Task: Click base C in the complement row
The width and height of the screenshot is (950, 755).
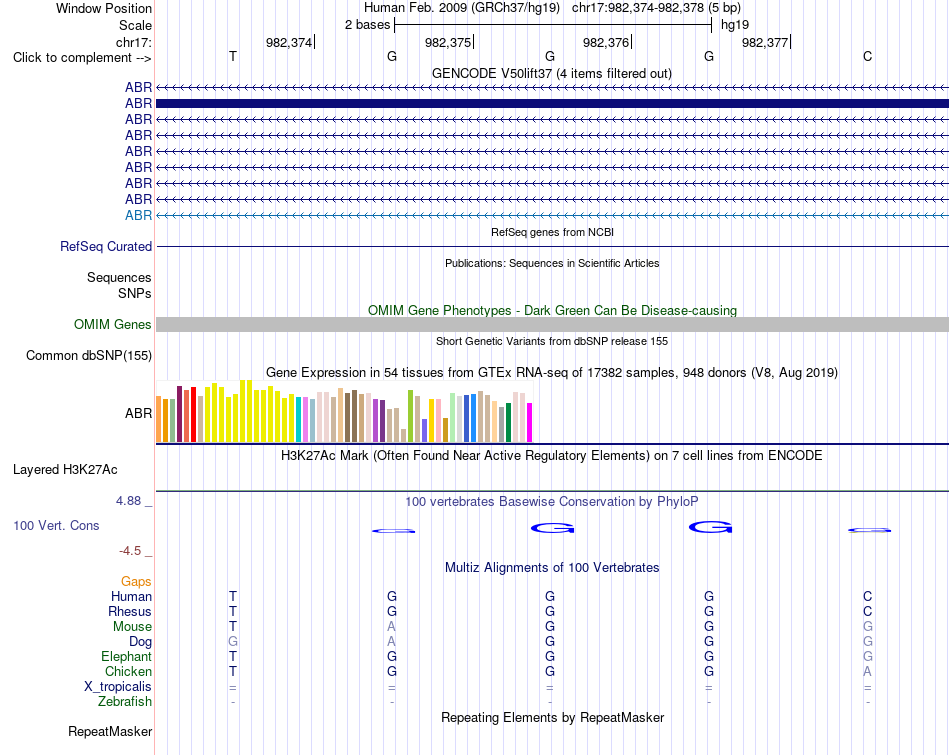Action: 868,56
